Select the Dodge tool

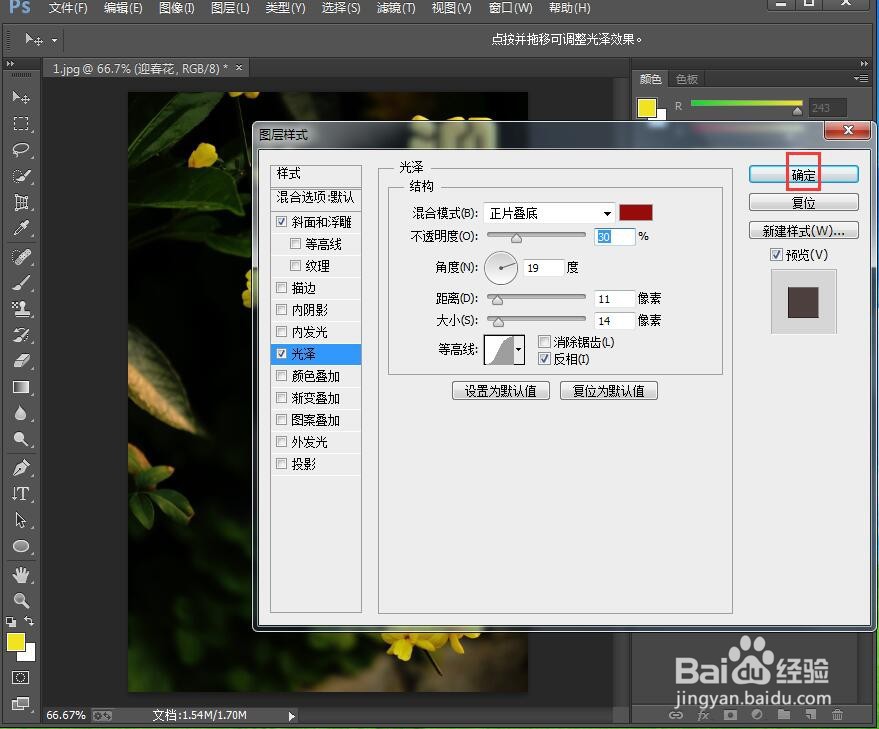point(21,439)
